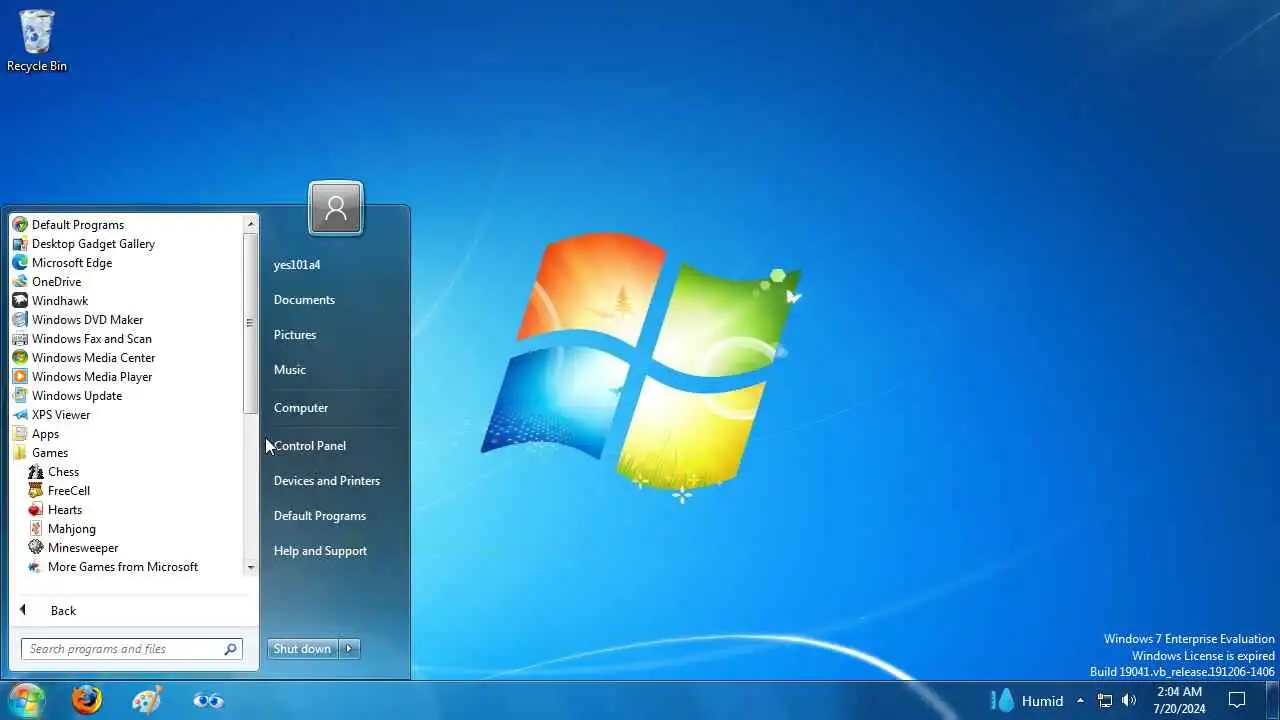The image size is (1280, 720).
Task: Open Help and Support
Action: point(320,551)
